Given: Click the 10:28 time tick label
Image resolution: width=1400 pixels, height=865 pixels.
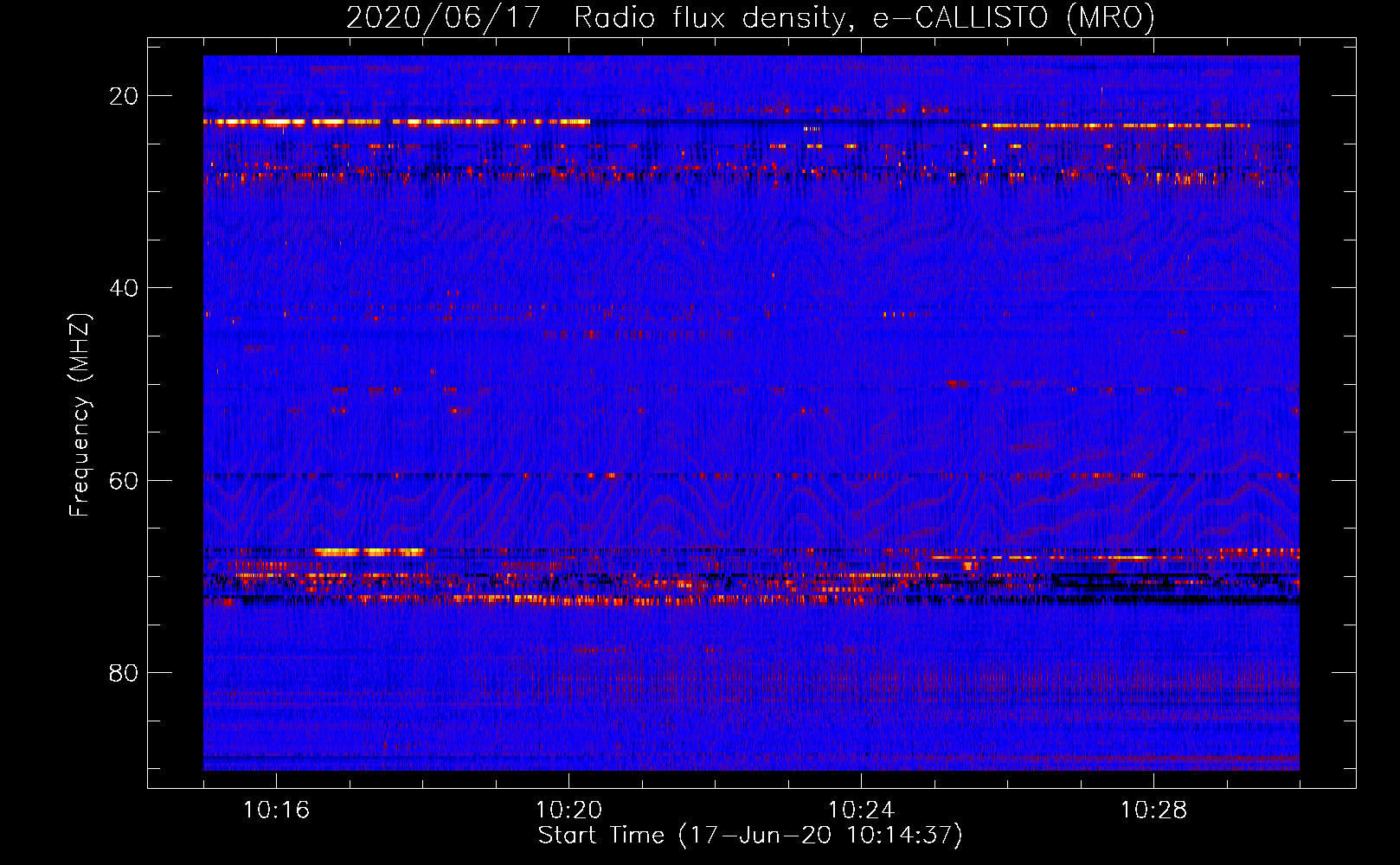Looking at the screenshot, I should coord(1153,811).
